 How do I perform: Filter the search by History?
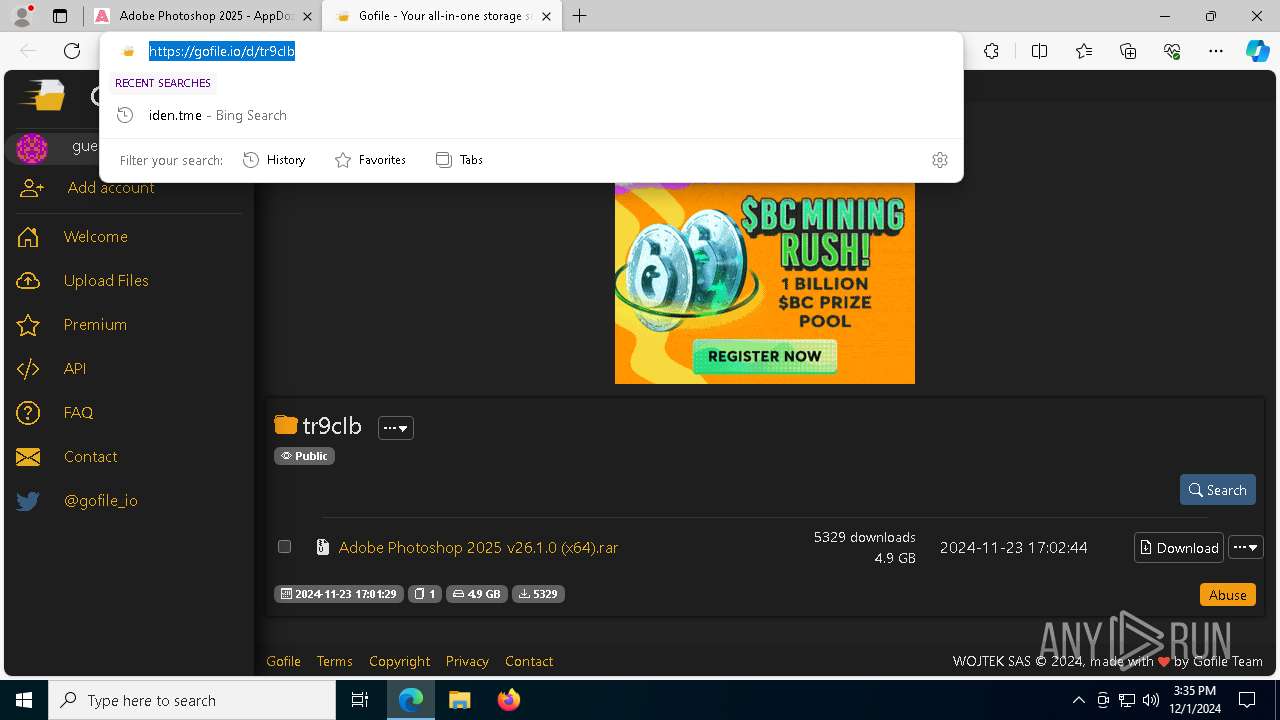(x=274, y=160)
